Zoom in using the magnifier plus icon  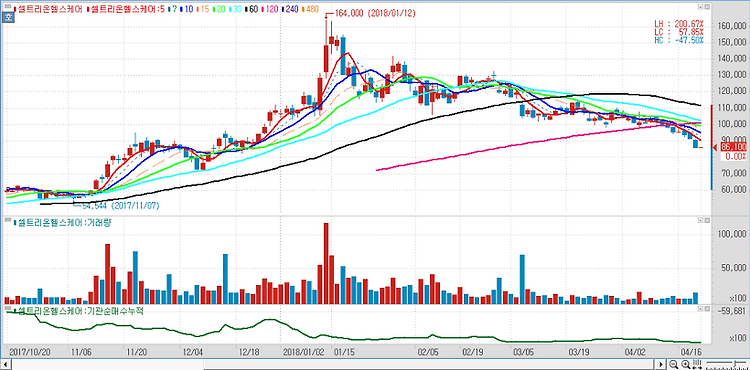tap(686, 364)
